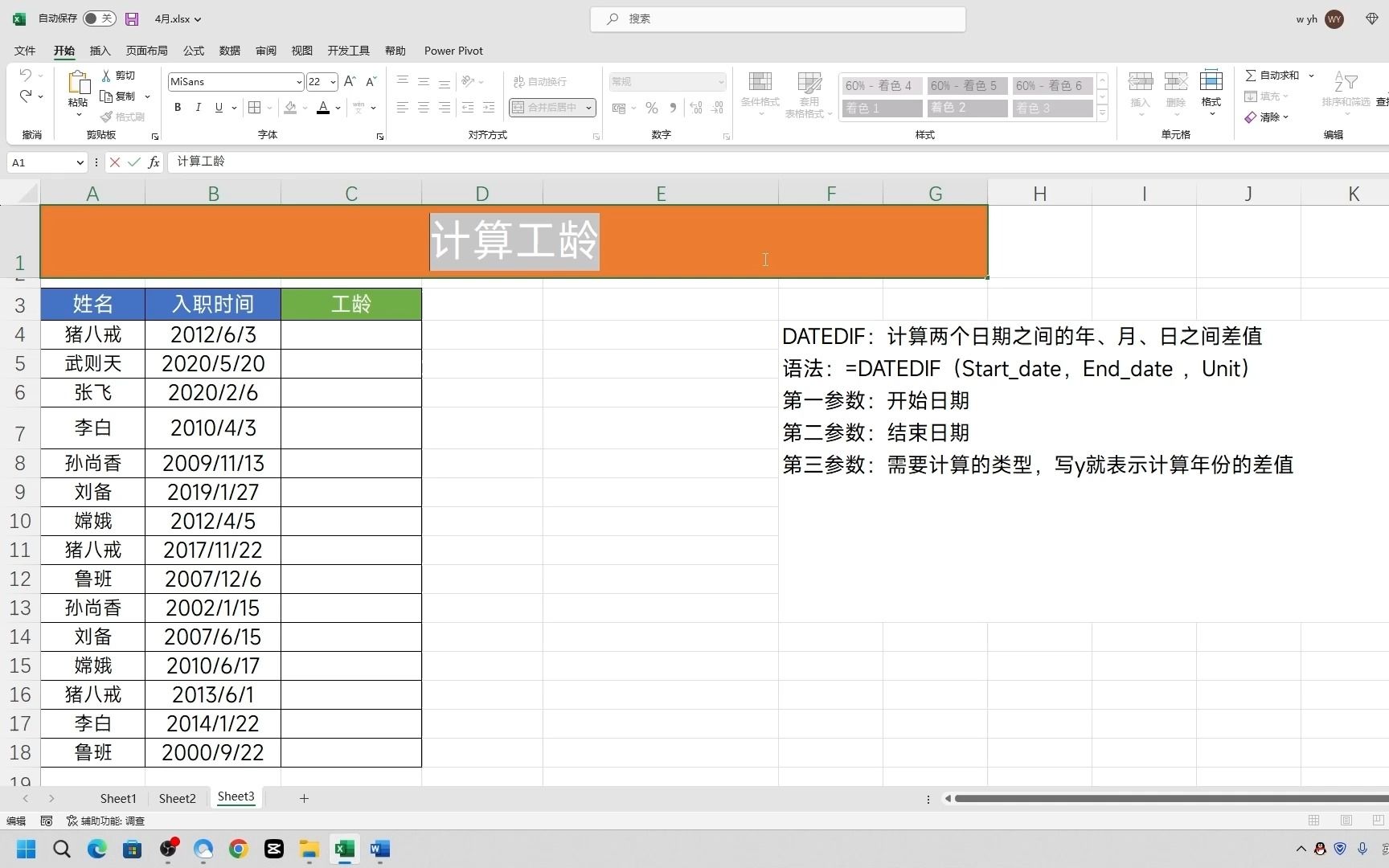Switch to the Sheet2 worksheet tab

coord(177,797)
